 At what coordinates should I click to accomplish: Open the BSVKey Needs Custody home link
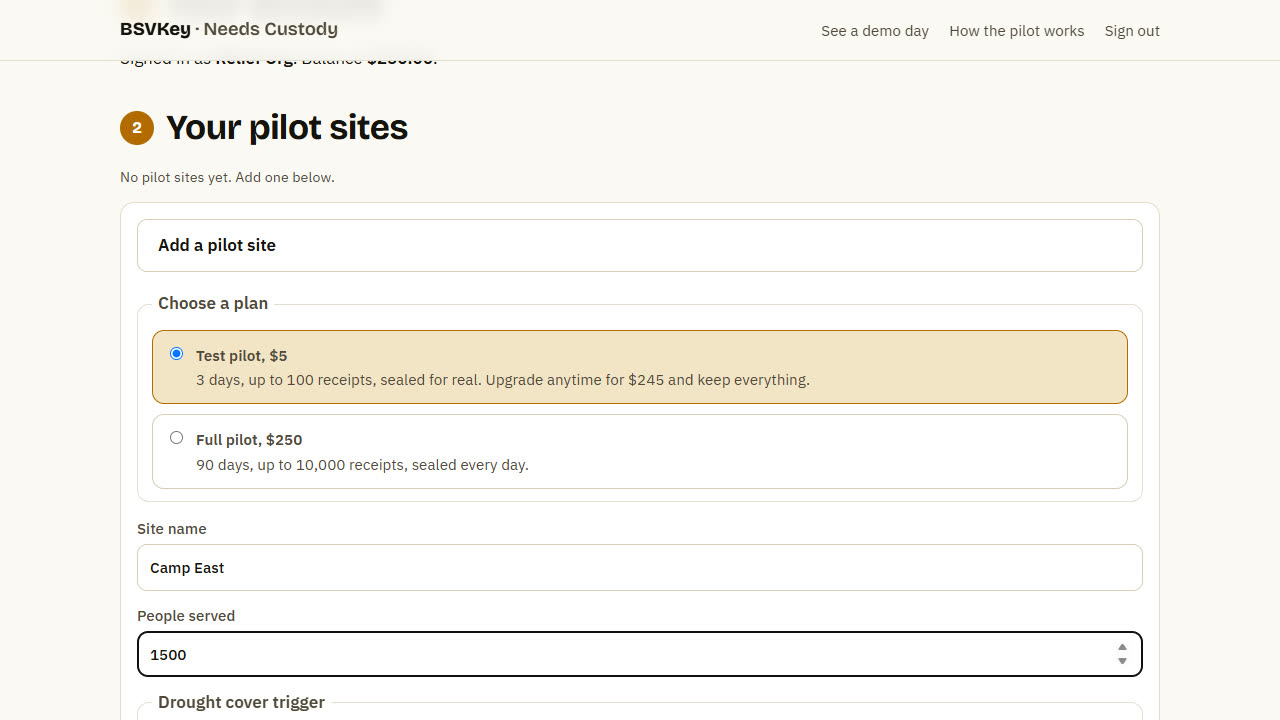[x=229, y=29]
